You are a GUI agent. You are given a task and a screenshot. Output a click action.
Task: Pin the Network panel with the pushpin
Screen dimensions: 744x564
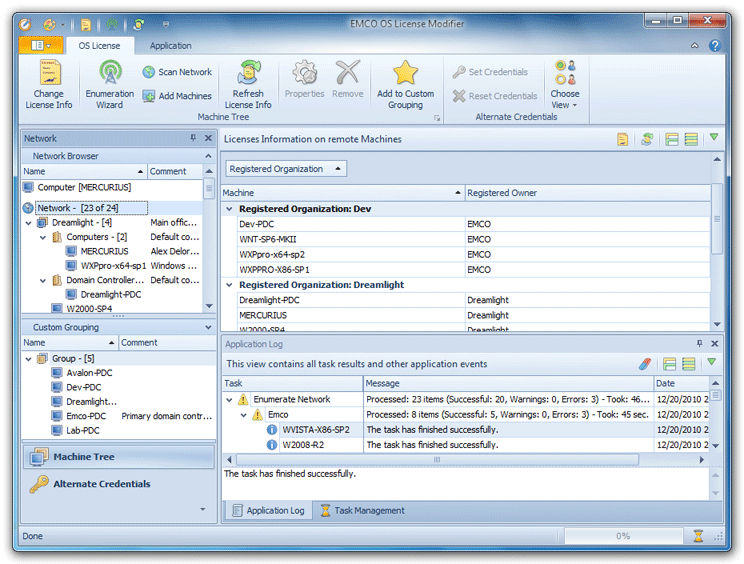click(192, 139)
